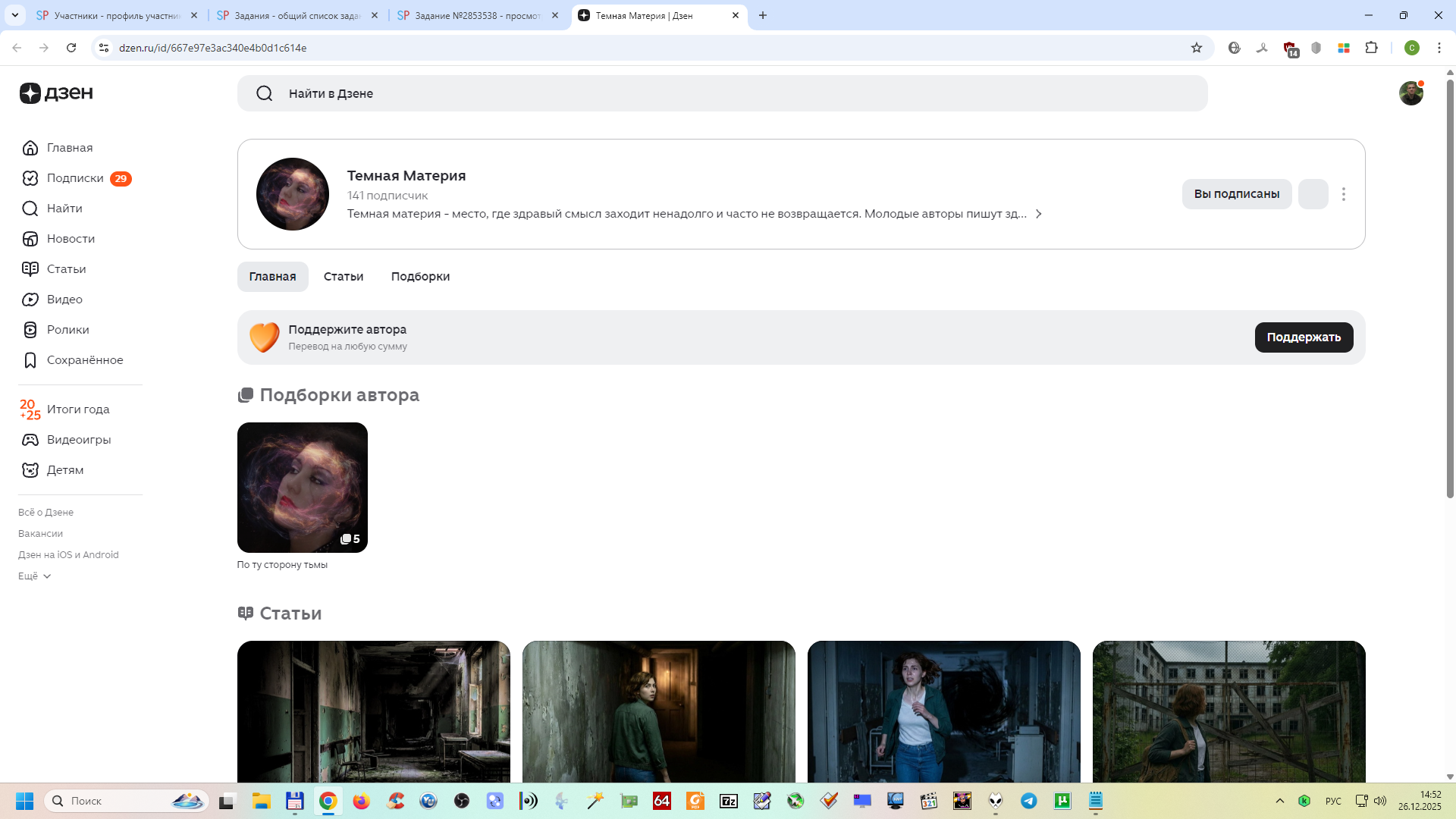Switch to the Статьи channel tab
1456x819 pixels.
[x=343, y=277]
